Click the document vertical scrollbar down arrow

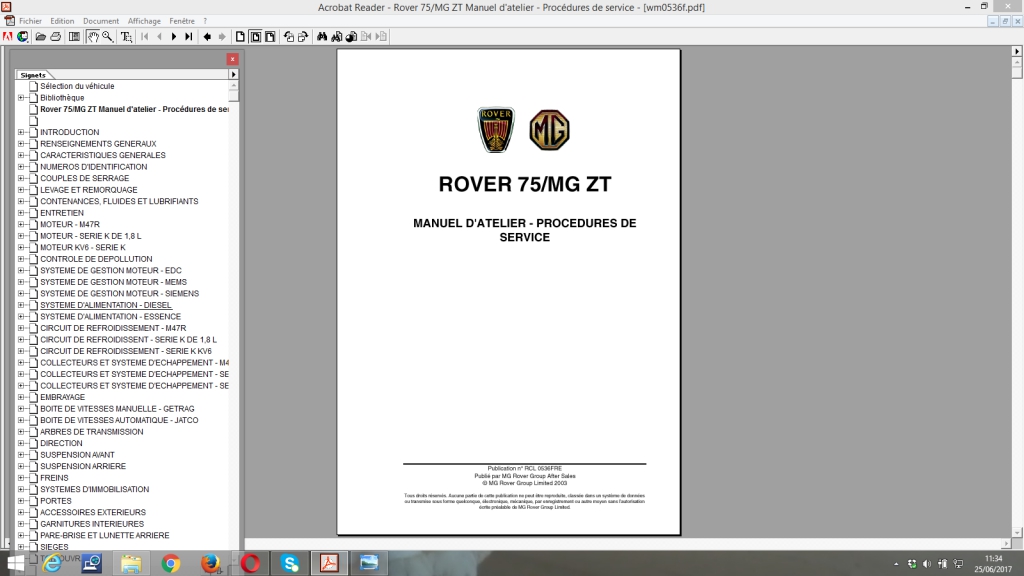[x=1017, y=533]
